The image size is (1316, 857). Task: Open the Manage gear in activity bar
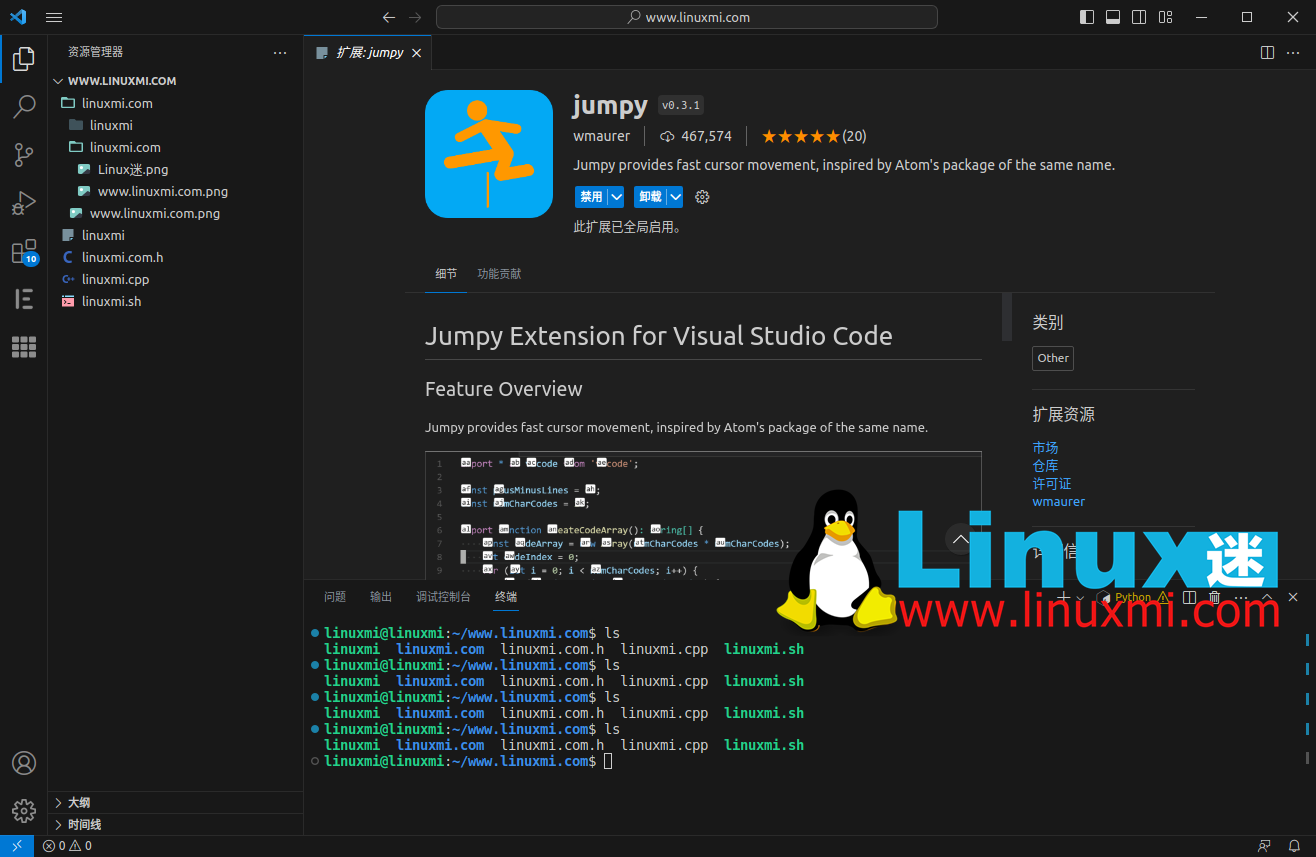(24, 810)
